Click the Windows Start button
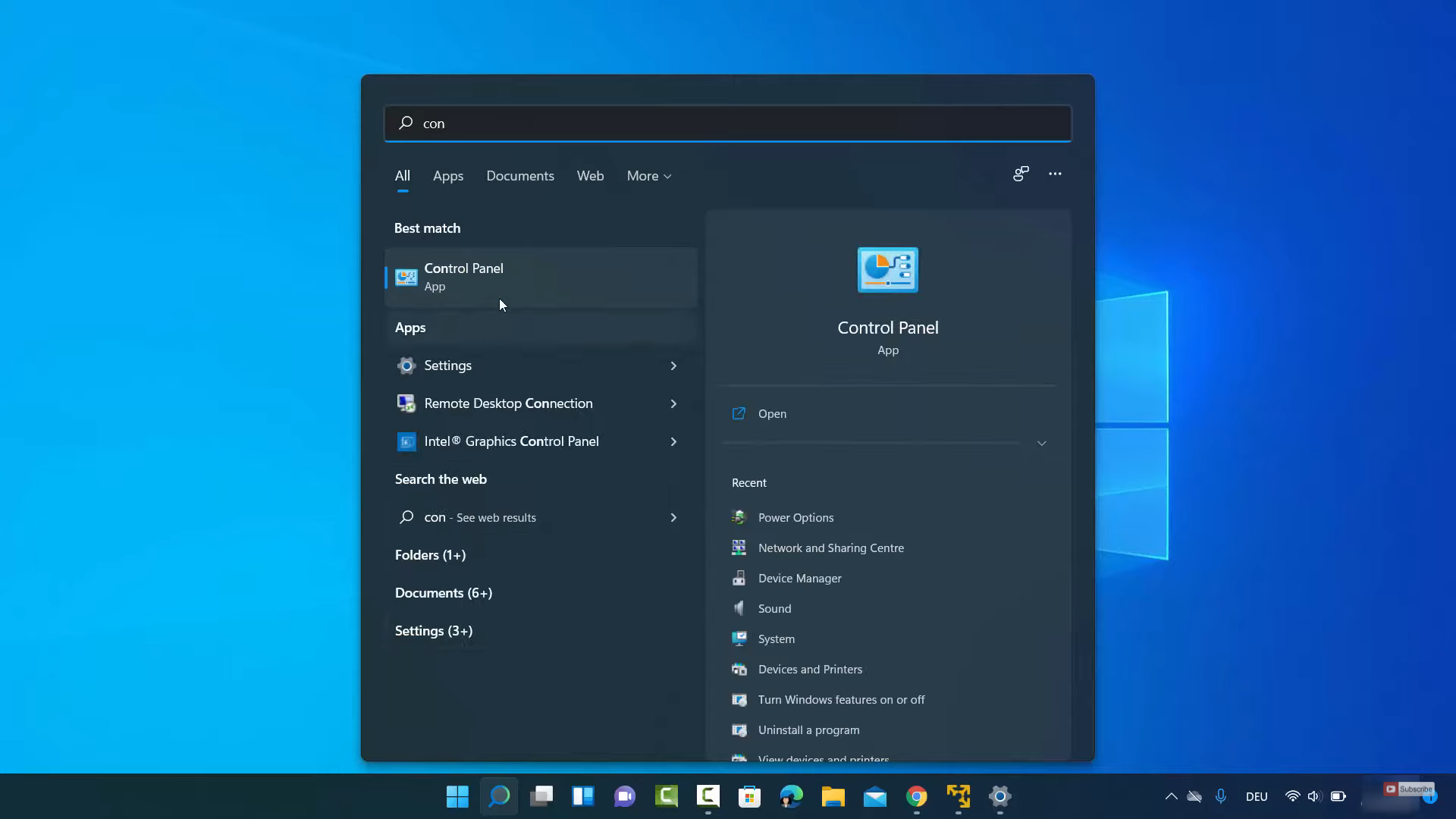This screenshot has width=1456, height=819. [x=457, y=796]
